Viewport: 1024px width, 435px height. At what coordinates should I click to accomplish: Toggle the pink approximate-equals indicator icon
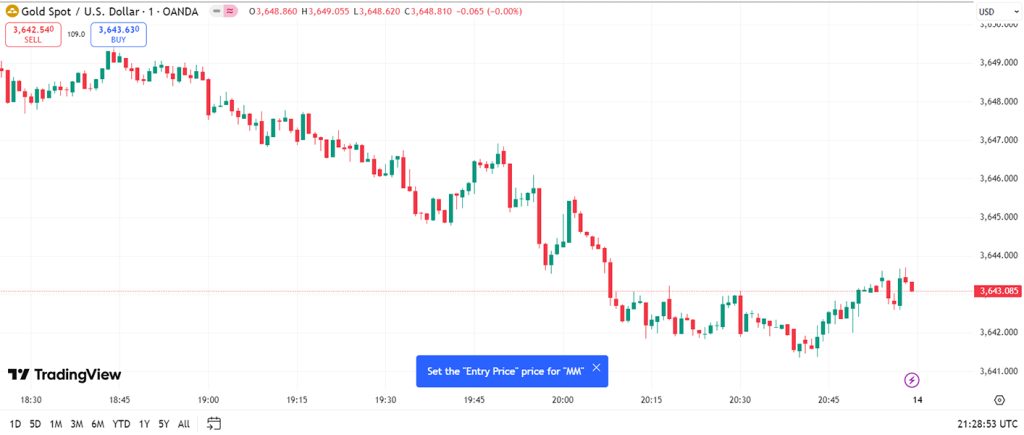(x=230, y=11)
